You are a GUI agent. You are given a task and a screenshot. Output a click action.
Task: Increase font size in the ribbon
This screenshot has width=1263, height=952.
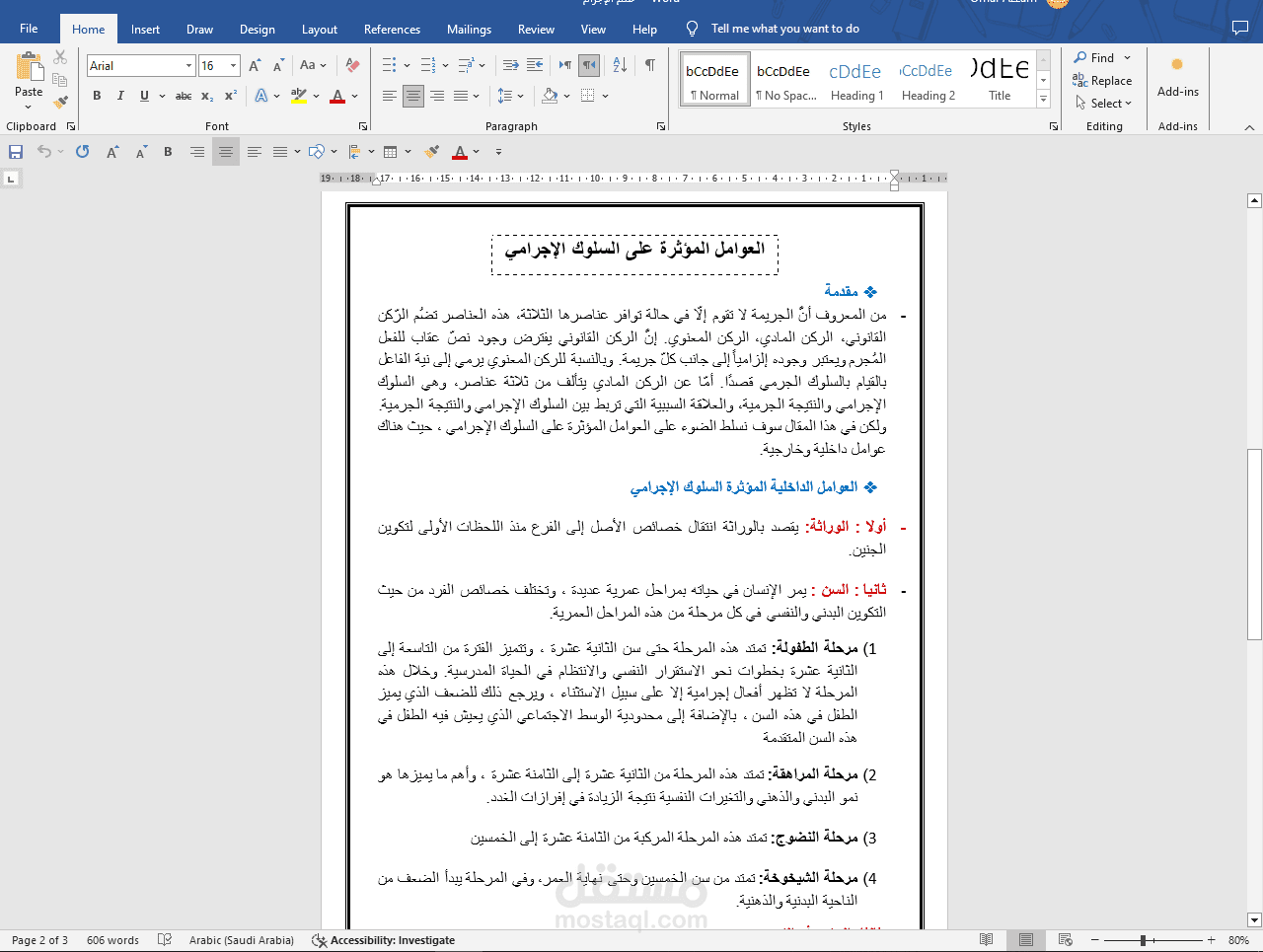coord(255,65)
